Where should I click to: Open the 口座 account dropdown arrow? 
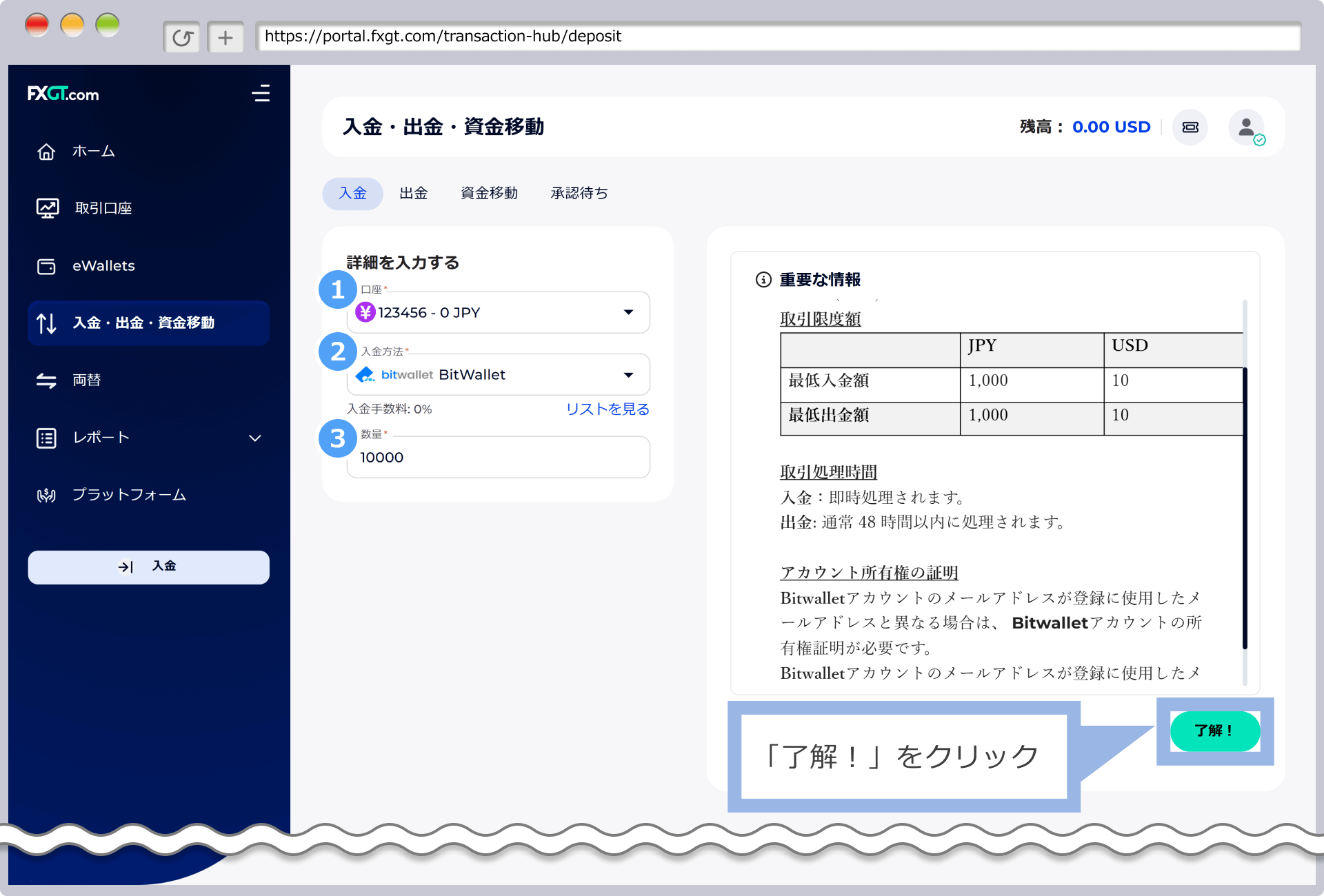(x=628, y=312)
